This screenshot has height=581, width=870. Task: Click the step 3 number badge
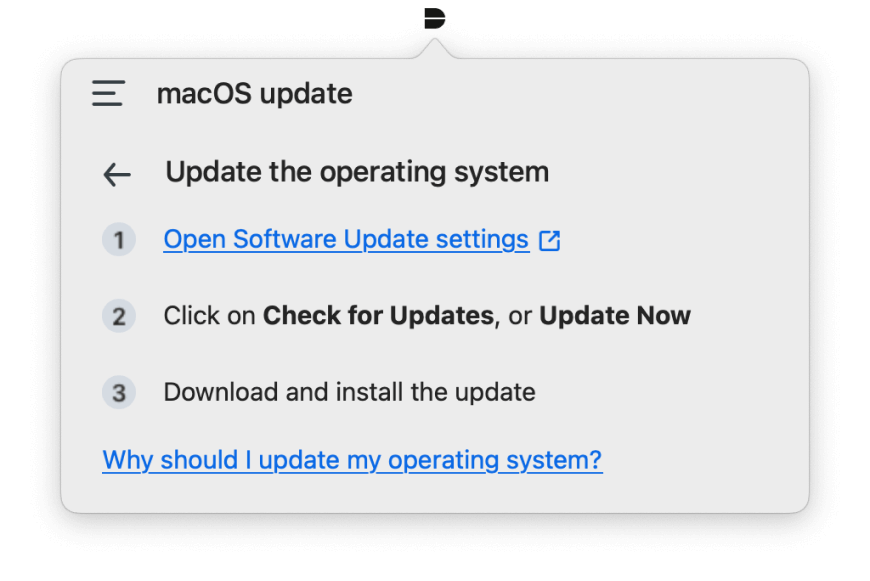[118, 392]
